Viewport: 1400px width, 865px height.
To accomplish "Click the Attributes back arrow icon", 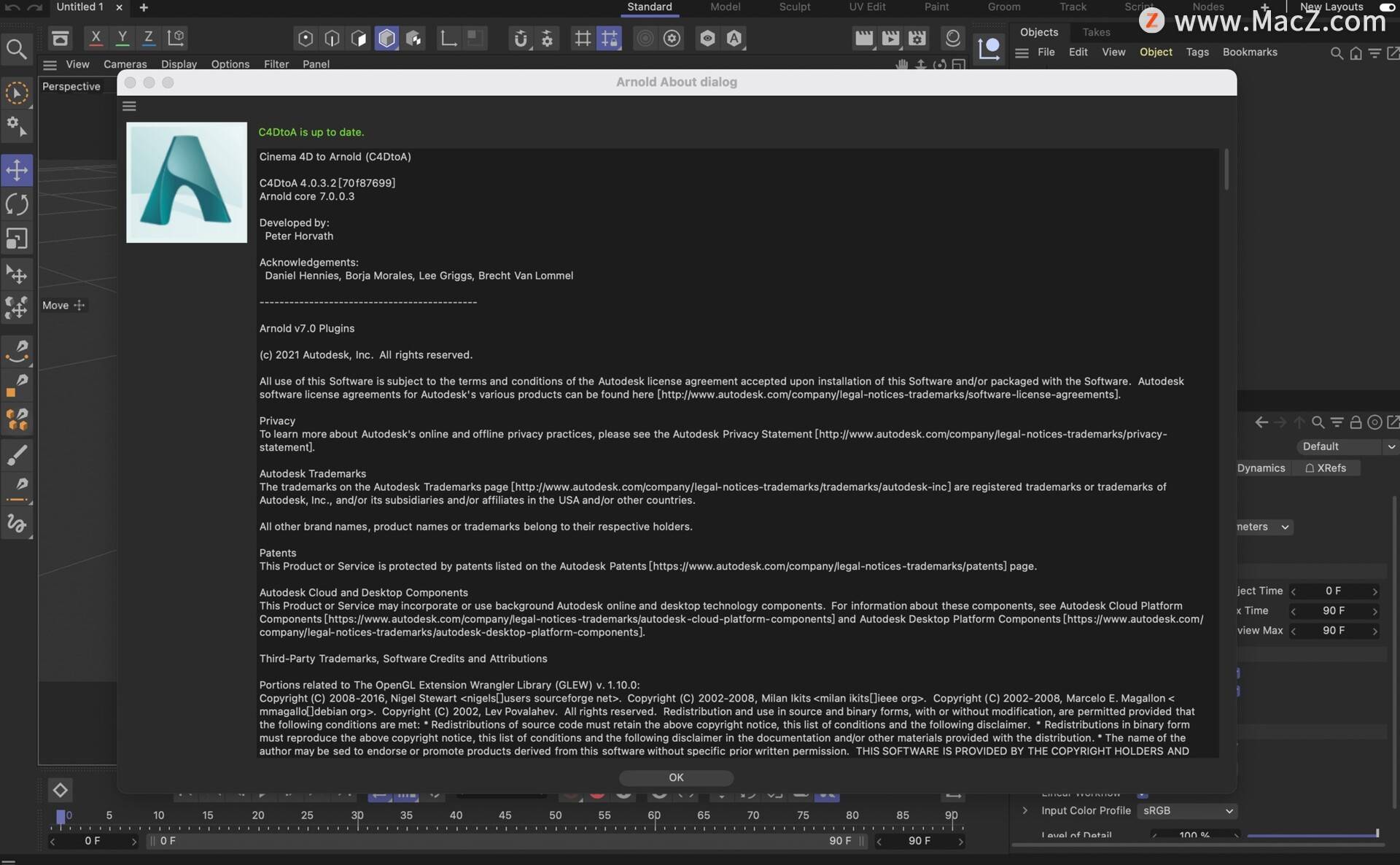I will 1261,422.
